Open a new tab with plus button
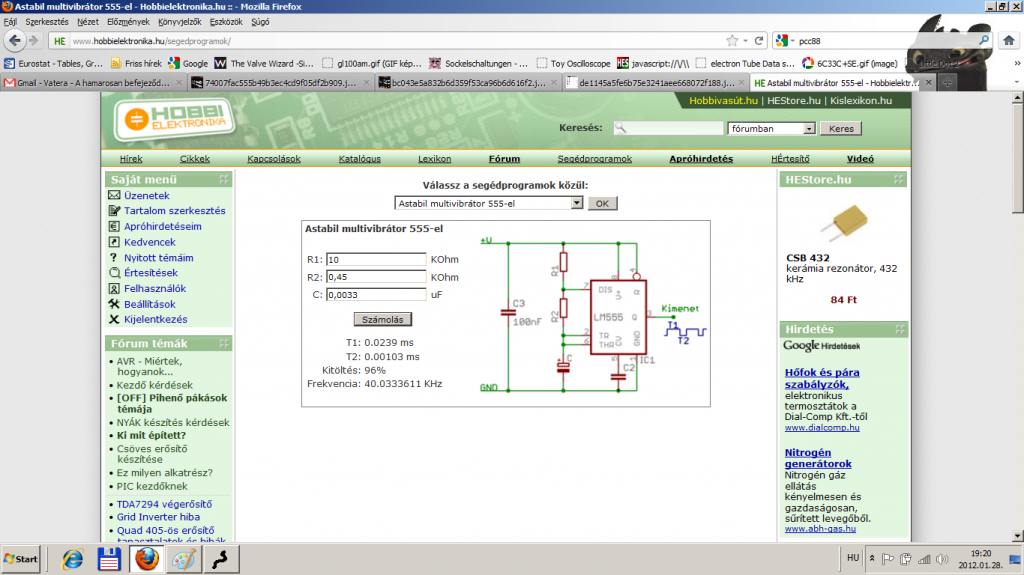1024x575 pixels. (x=947, y=82)
